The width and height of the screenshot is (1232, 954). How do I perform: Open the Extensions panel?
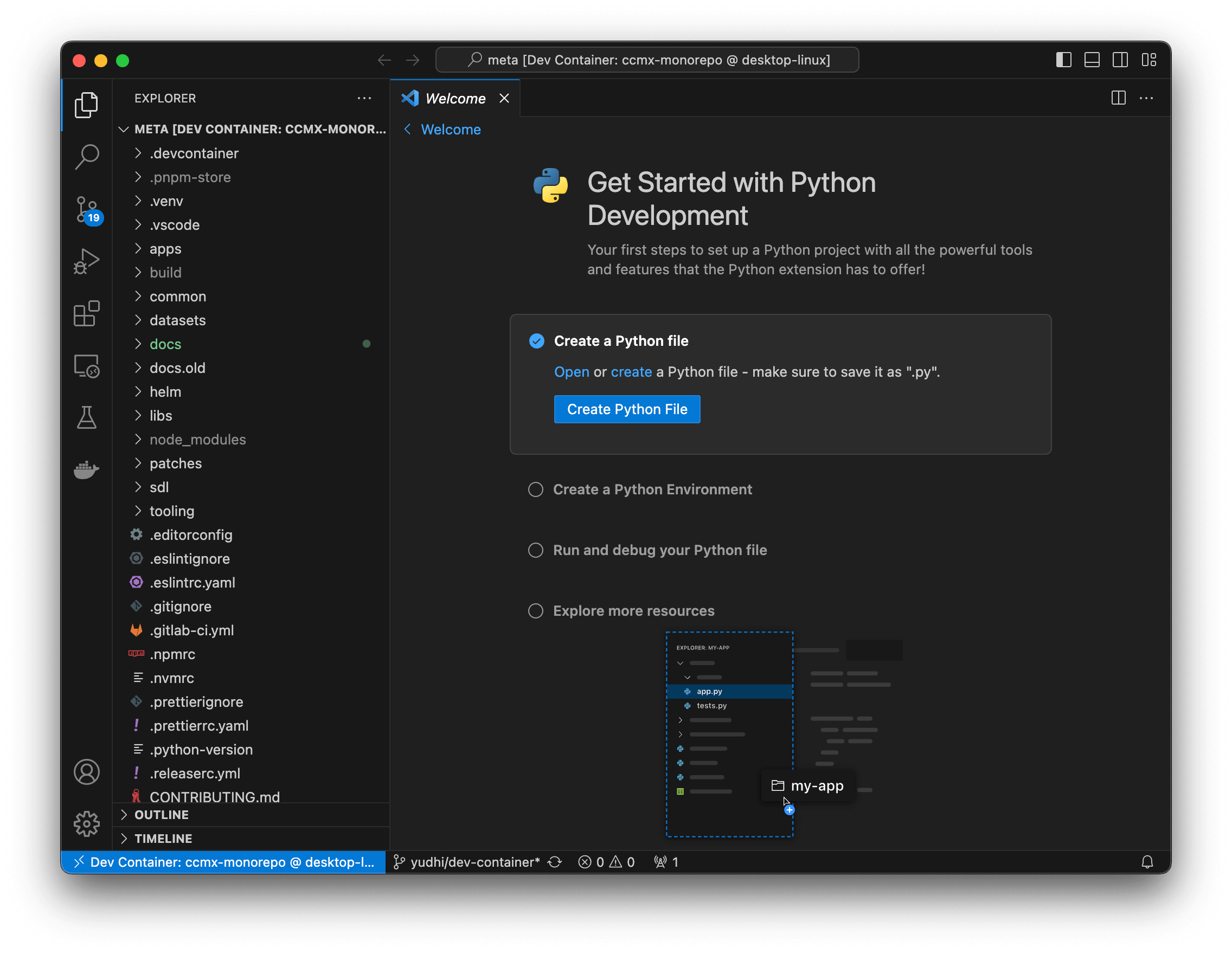87,313
